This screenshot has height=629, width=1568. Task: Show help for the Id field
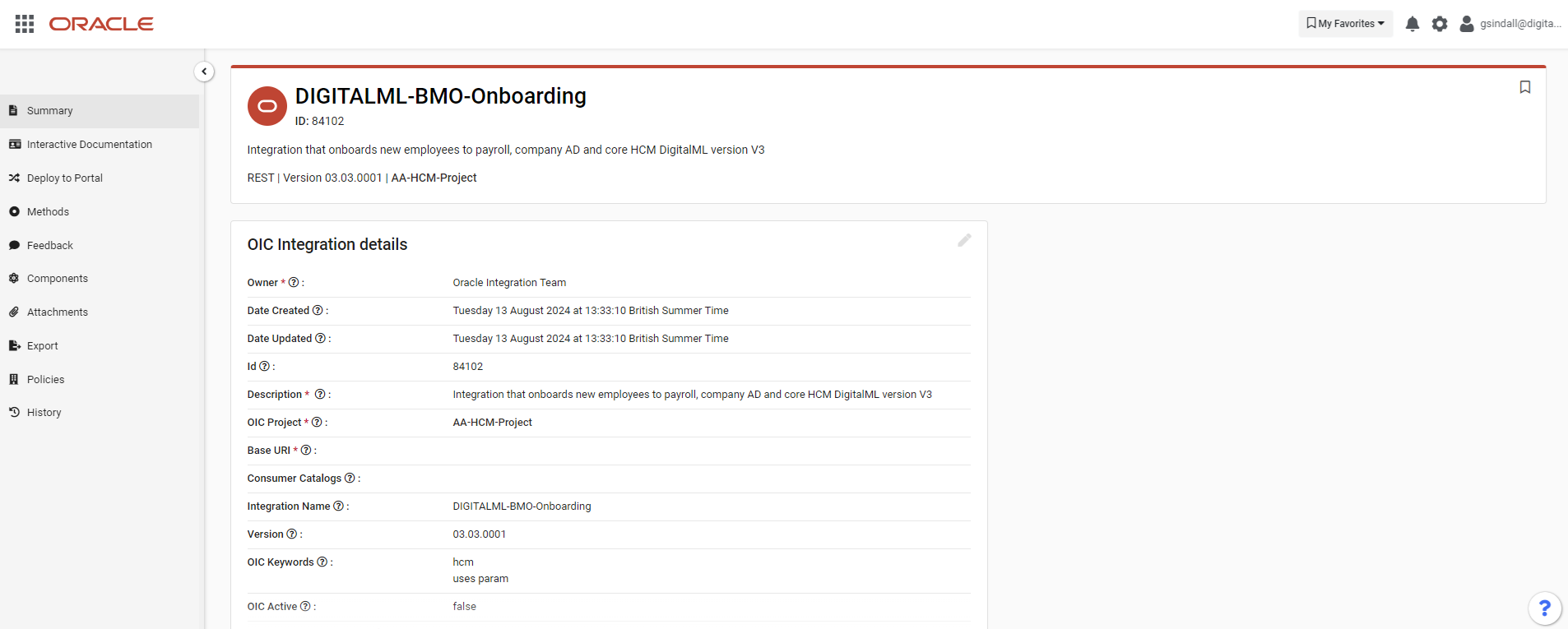[264, 367]
